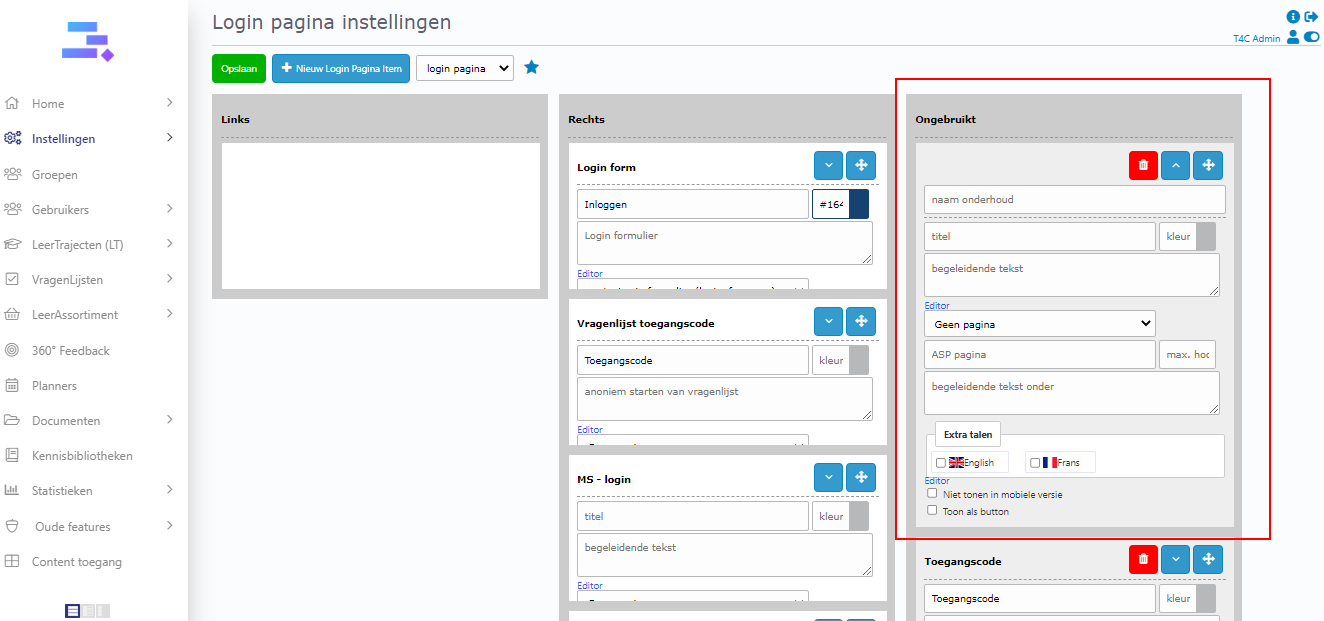Click the naam onderhoud input field
Image resolution: width=1324 pixels, height=621 pixels.
click(x=1074, y=199)
